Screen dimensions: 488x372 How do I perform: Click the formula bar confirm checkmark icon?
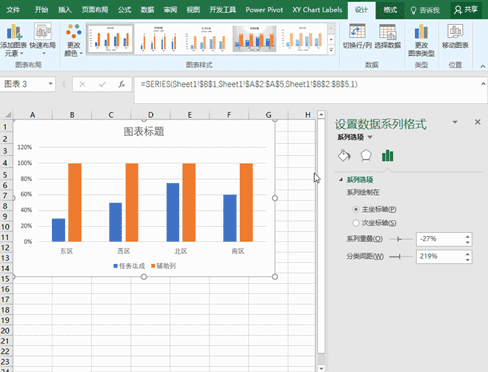pos(102,85)
